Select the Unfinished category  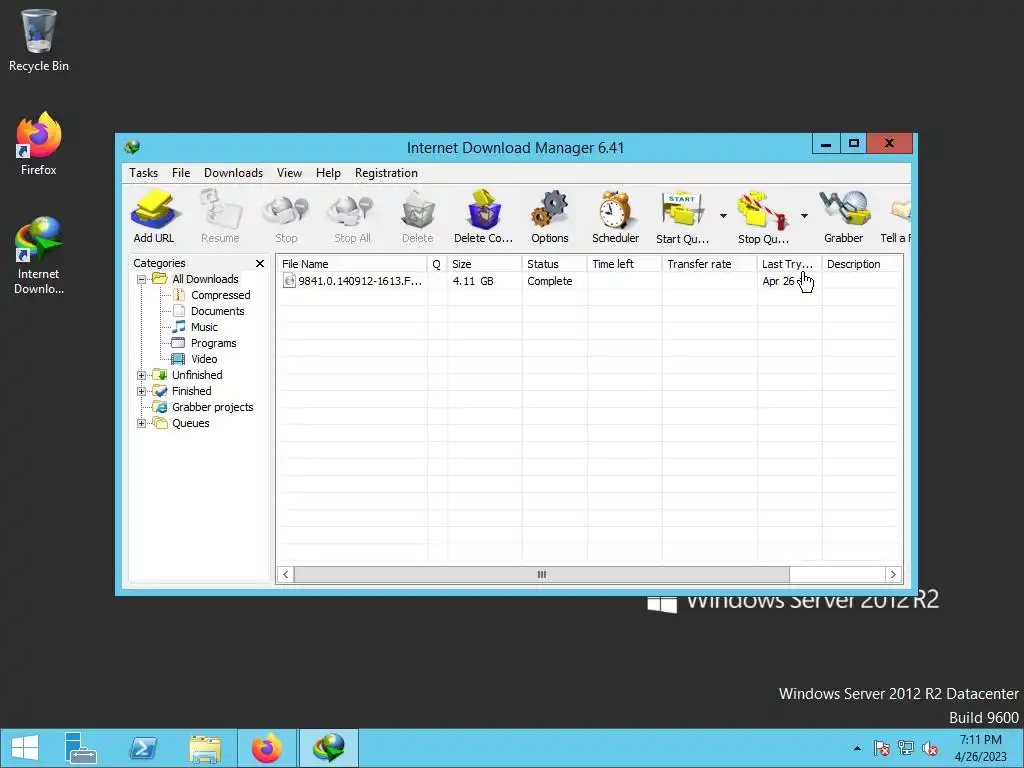(x=197, y=376)
